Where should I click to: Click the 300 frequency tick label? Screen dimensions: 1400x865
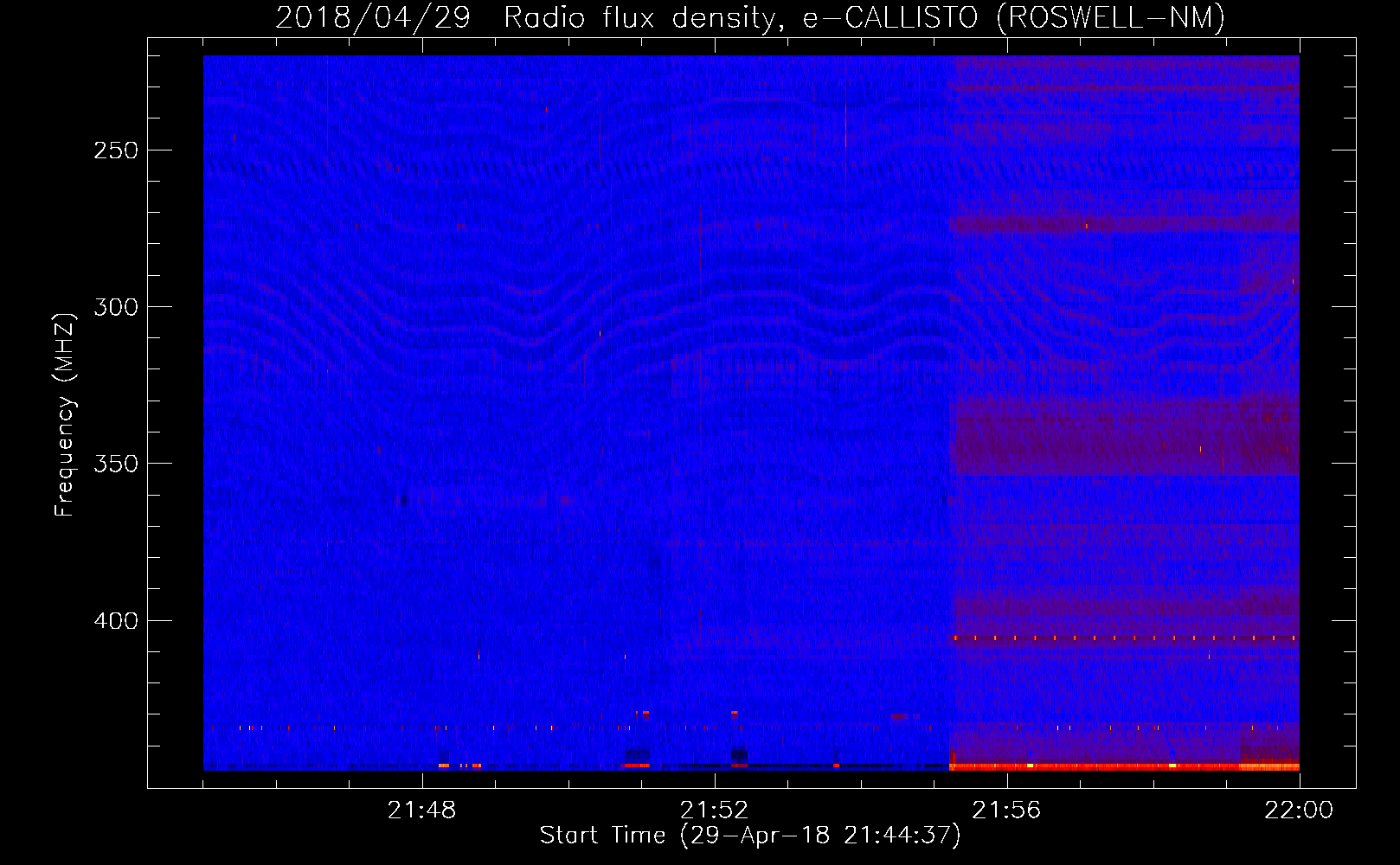(x=116, y=307)
